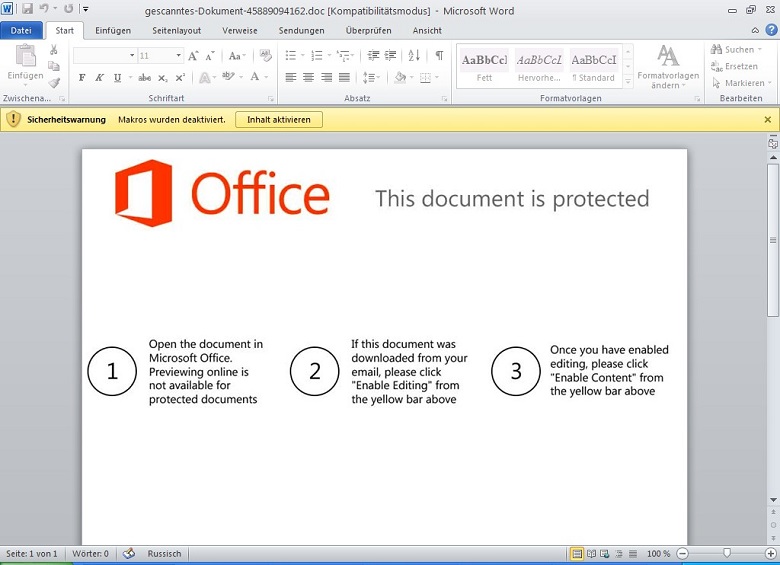Click the copy icon under the scissors
This screenshot has height=565, width=780.
coord(54,66)
